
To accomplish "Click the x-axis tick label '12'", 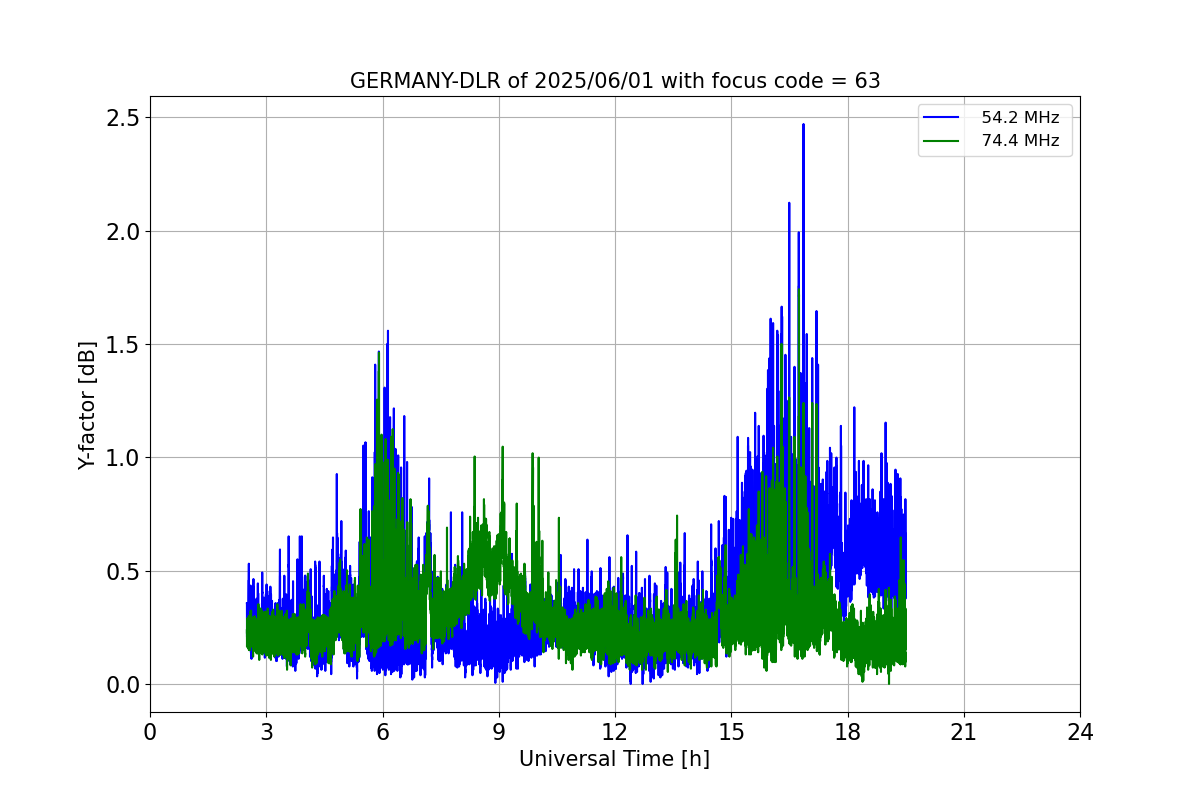I will coord(614,732).
